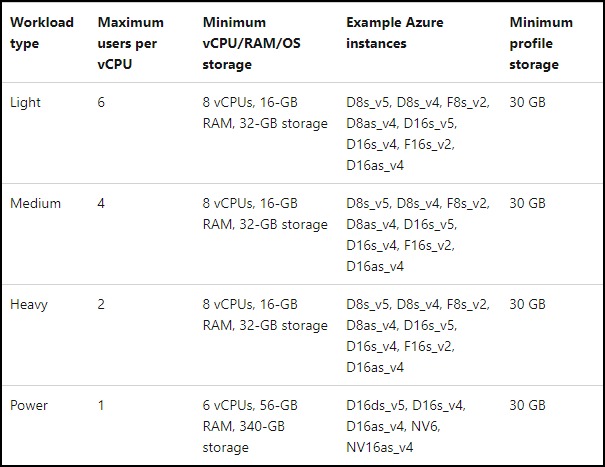Select the Power workload type cell

30,405
